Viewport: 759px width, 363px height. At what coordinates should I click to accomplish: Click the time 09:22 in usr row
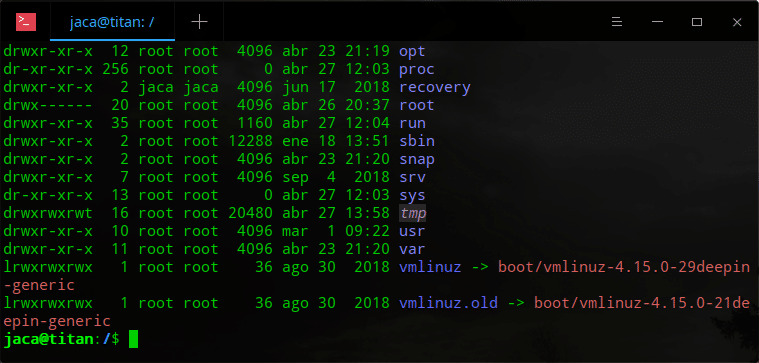(367, 231)
